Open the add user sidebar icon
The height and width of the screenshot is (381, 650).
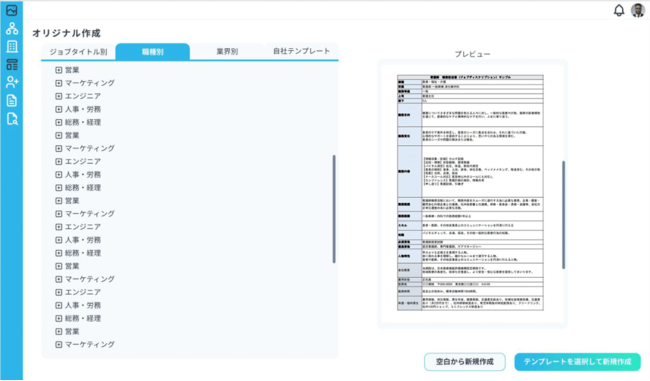[12, 82]
